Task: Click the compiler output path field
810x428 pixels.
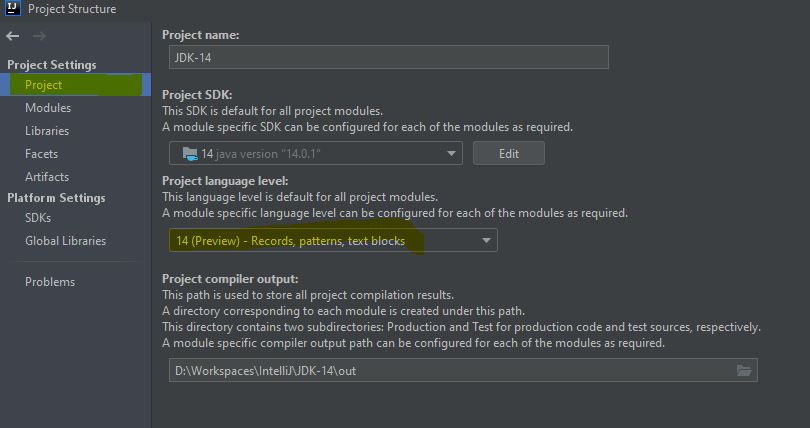Action: coord(463,370)
